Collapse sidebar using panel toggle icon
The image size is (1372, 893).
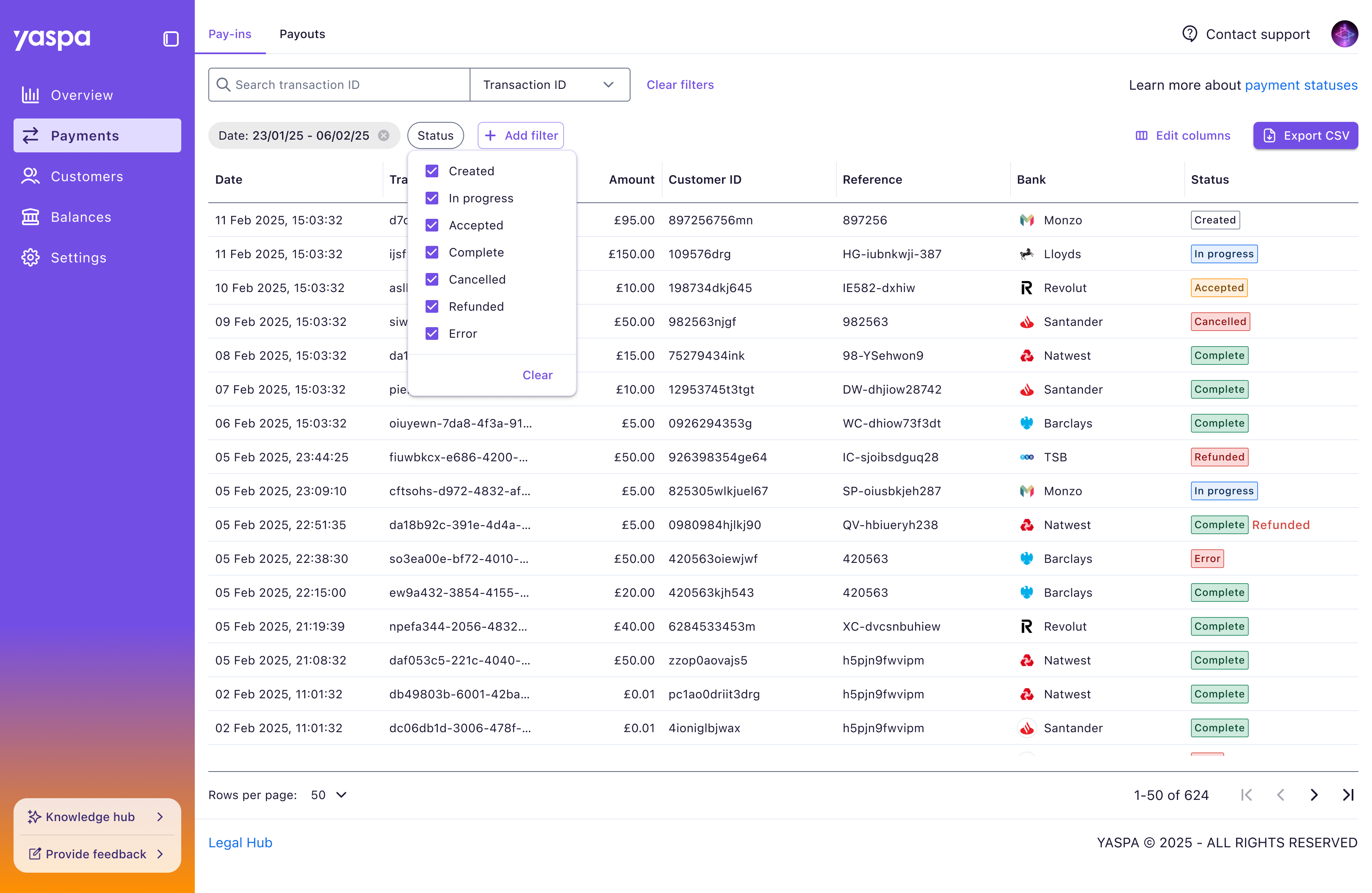171,39
